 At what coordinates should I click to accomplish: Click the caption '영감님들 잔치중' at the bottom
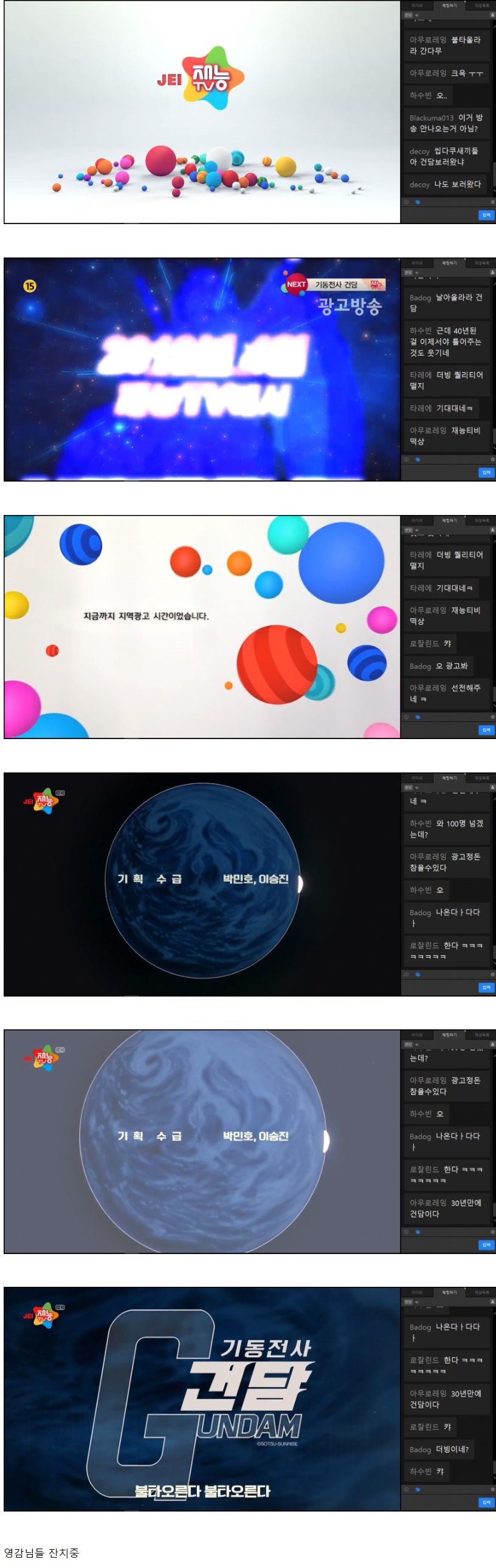coord(41,1552)
